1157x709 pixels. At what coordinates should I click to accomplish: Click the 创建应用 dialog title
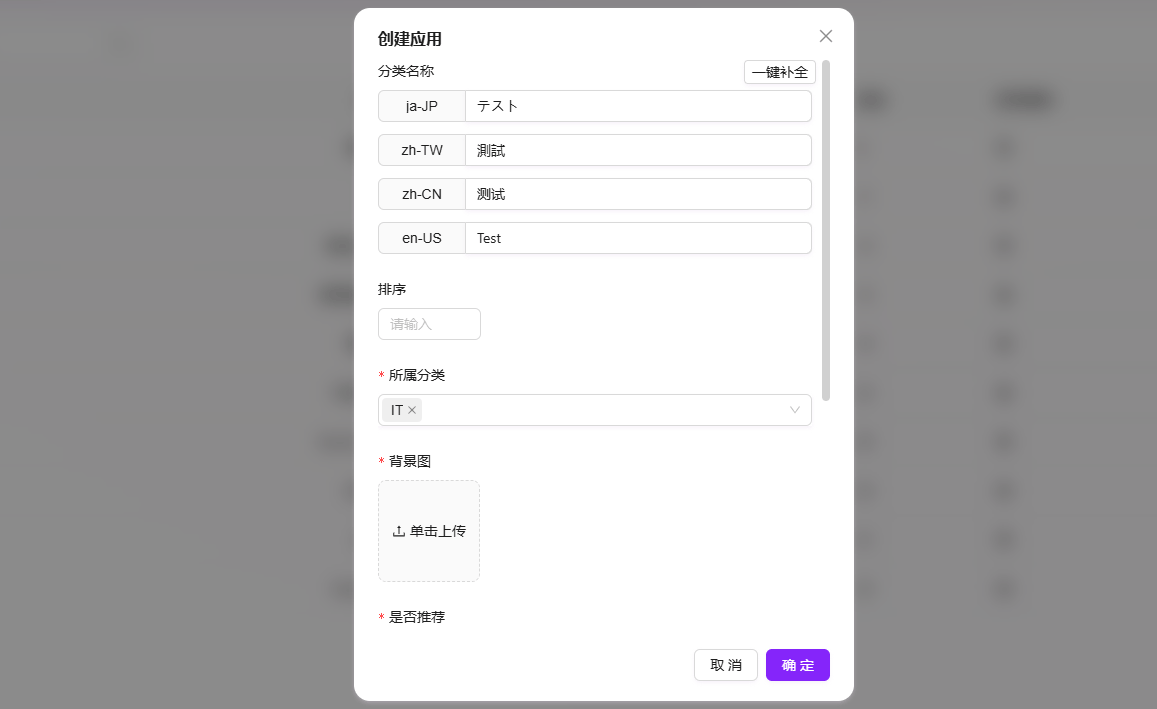(x=410, y=39)
